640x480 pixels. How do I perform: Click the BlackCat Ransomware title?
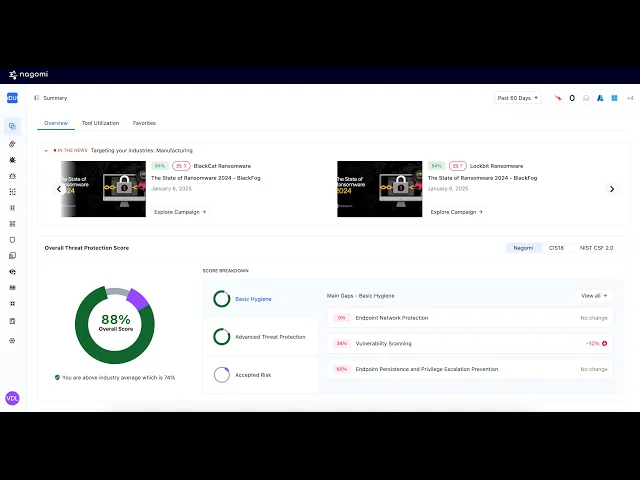[222, 166]
